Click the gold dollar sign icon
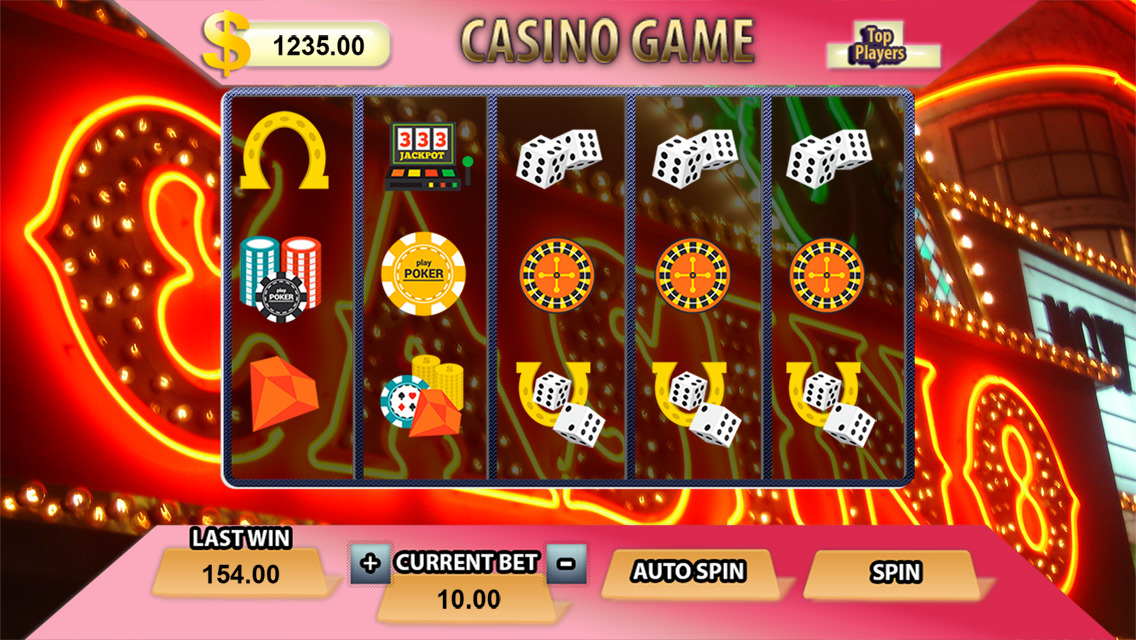This screenshot has width=1136, height=640. click(x=226, y=43)
